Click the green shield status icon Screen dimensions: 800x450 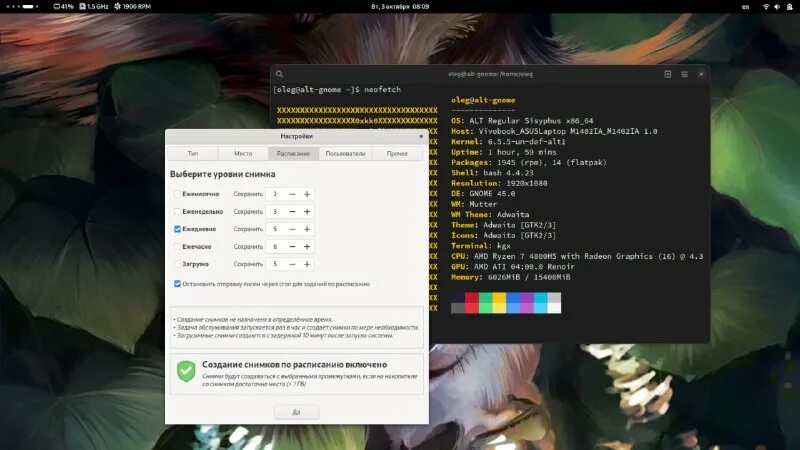186,371
